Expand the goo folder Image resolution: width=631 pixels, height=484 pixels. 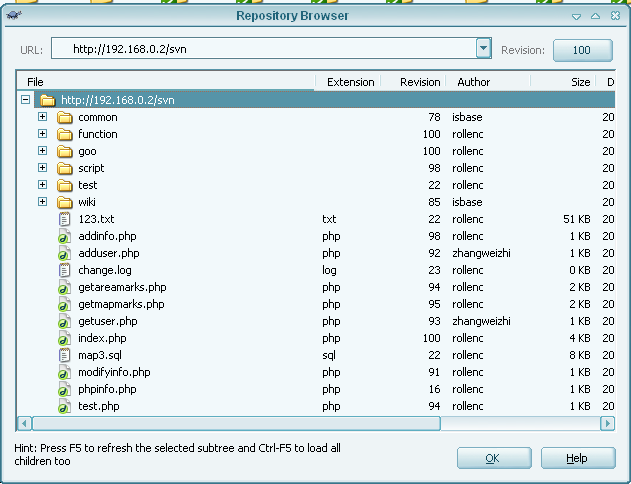[42, 150]
